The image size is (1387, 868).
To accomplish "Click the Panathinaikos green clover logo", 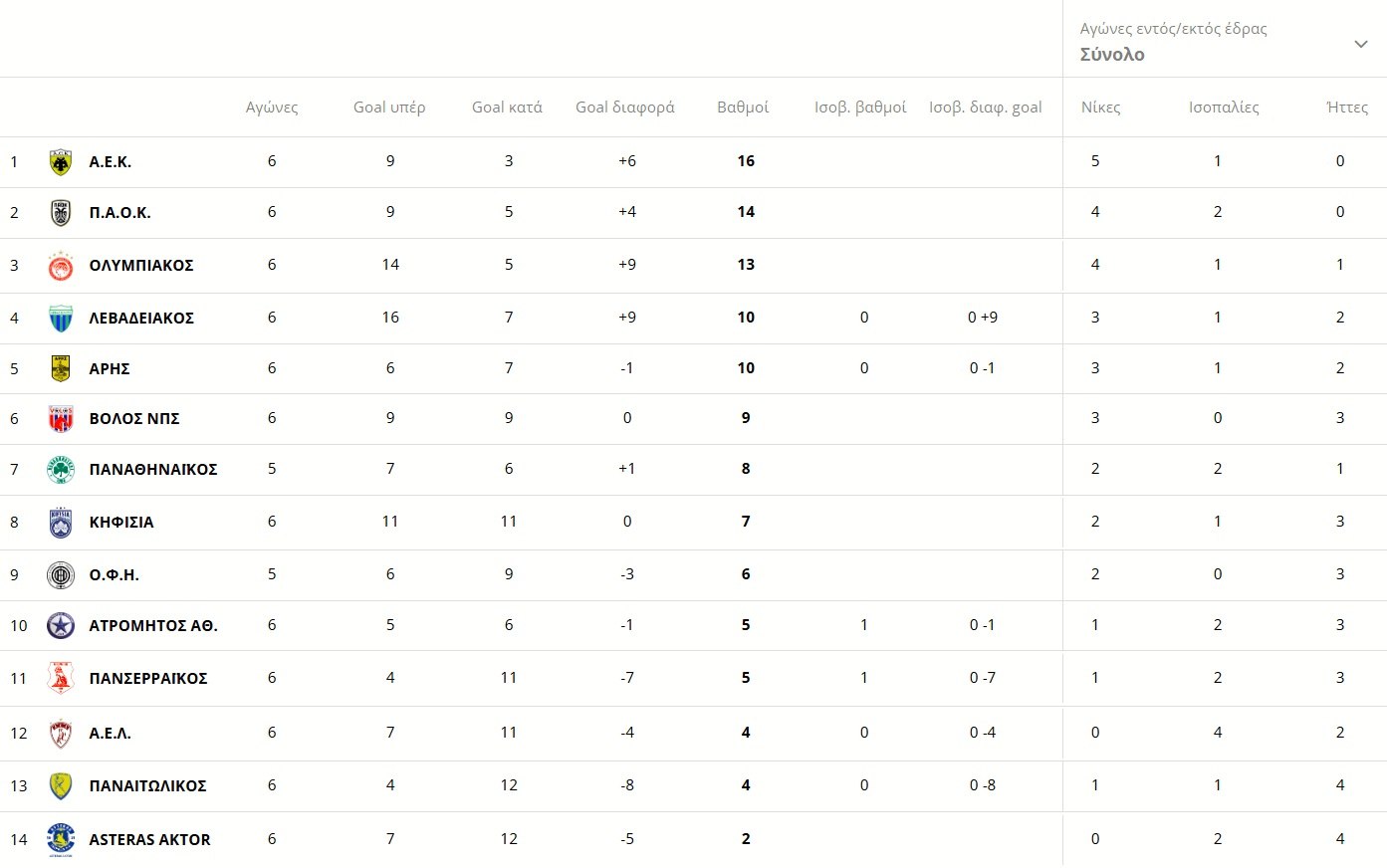I will click(61, 470).
